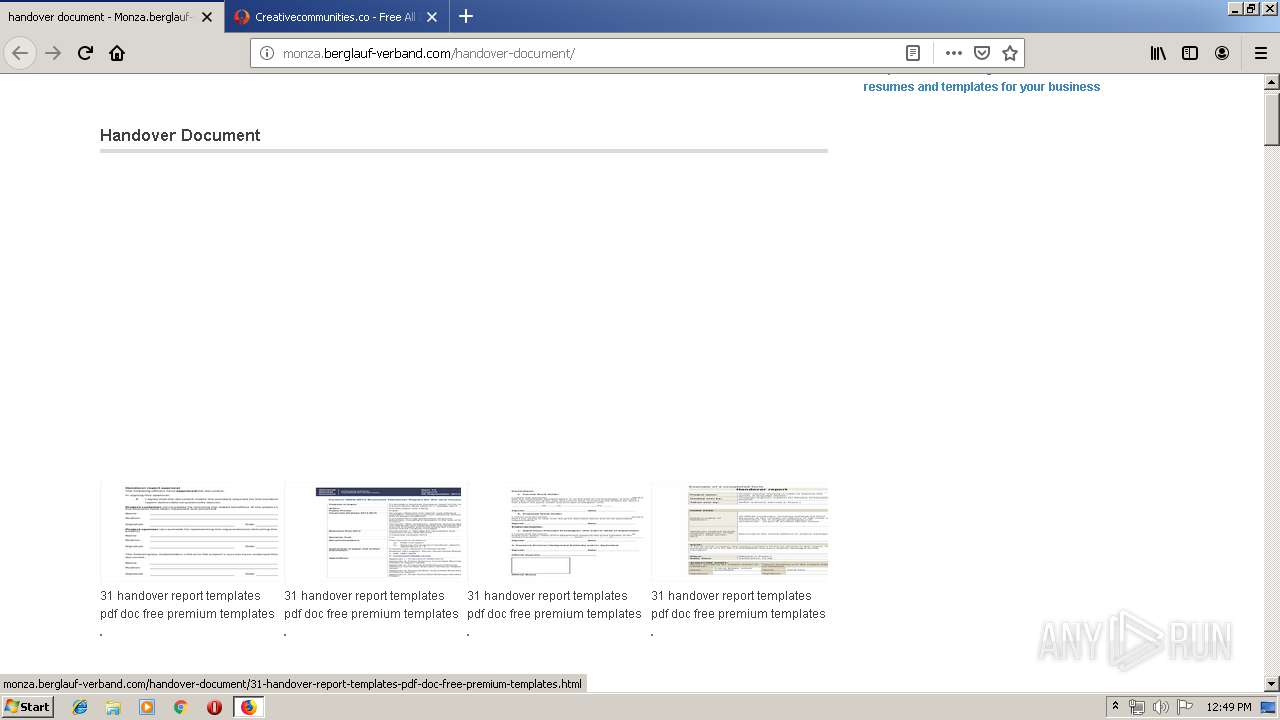Screen dimensions: 1280x720
Task: Open second '31 handover report templates' link
Action: coord(371,605)
